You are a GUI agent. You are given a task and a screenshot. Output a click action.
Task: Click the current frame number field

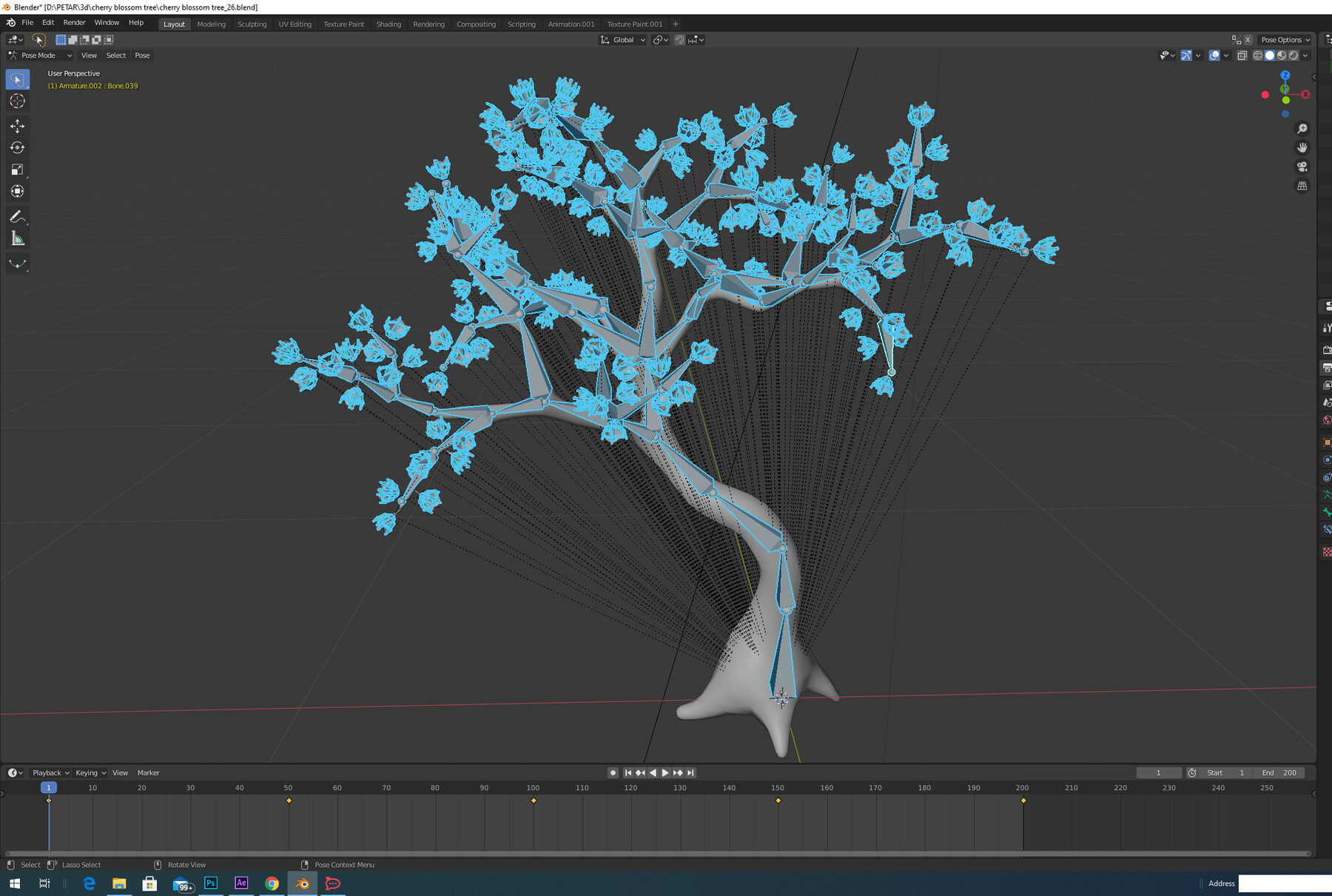1159,772
